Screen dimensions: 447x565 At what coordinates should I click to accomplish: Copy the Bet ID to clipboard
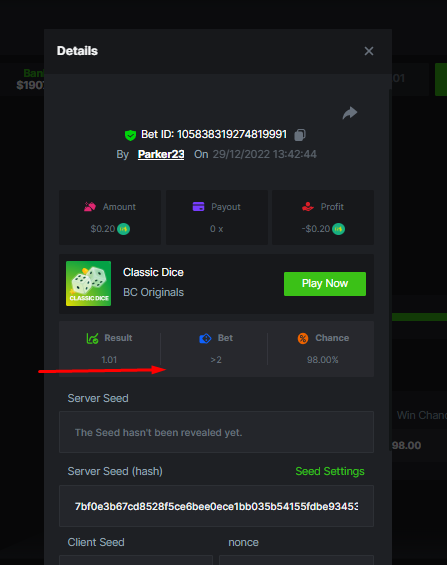pyautogui.click(x=300, y=135)
